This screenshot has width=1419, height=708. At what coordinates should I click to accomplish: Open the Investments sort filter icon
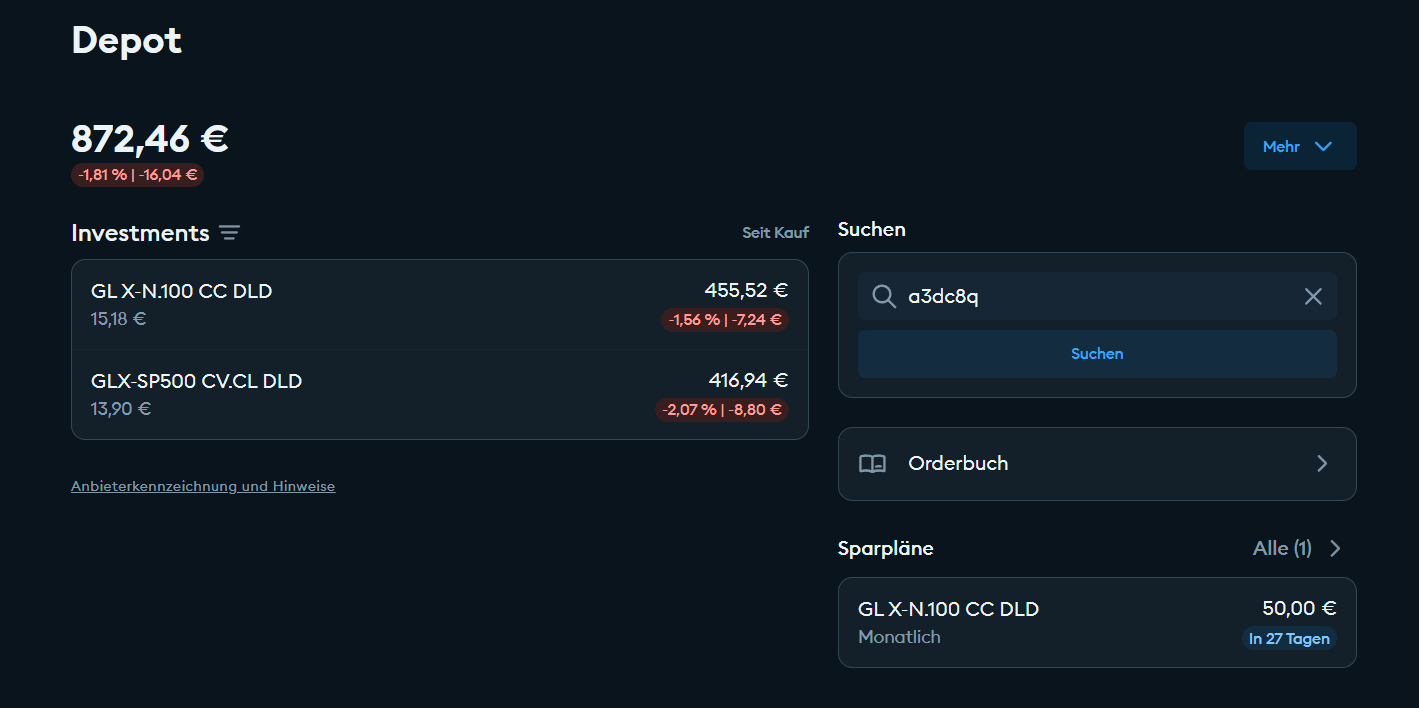point(230,233)
